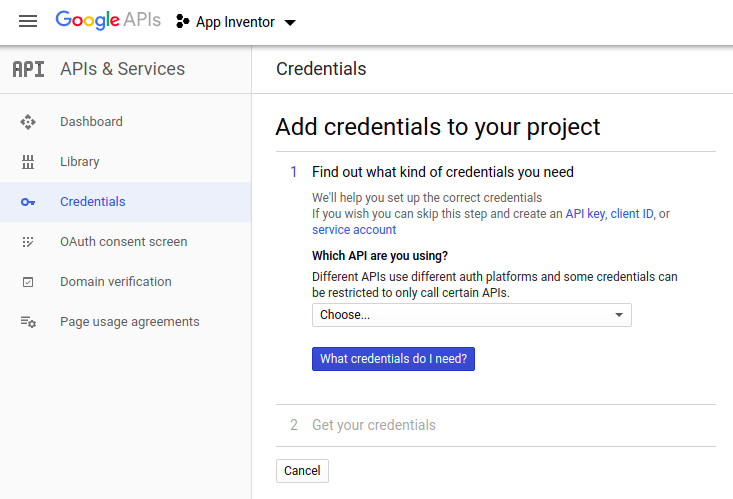The width and height of the screenshot is (733, 499).
Task: Follow the API key link
Action: click(585, 214)
